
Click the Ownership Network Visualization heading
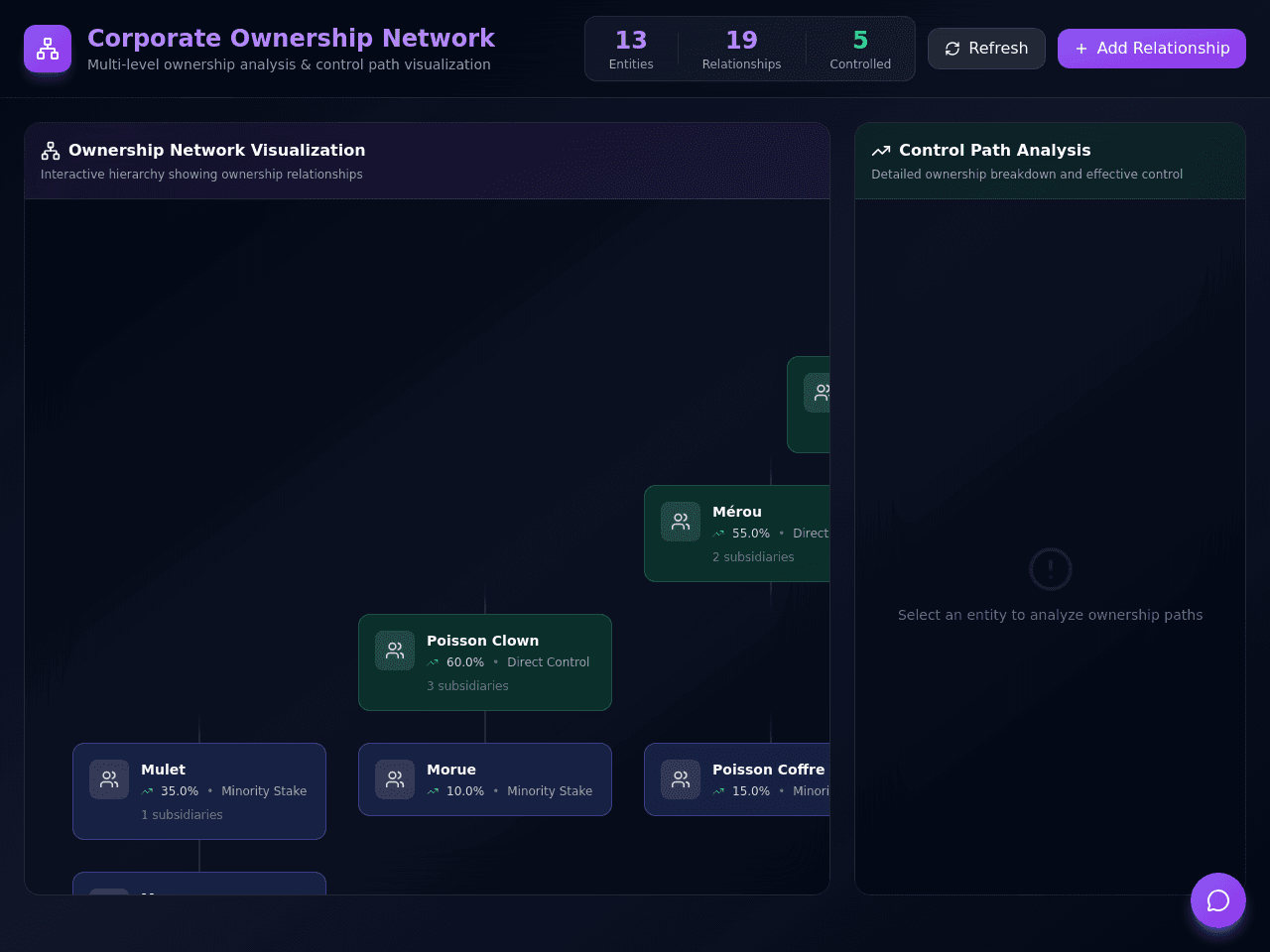(217, 150)
